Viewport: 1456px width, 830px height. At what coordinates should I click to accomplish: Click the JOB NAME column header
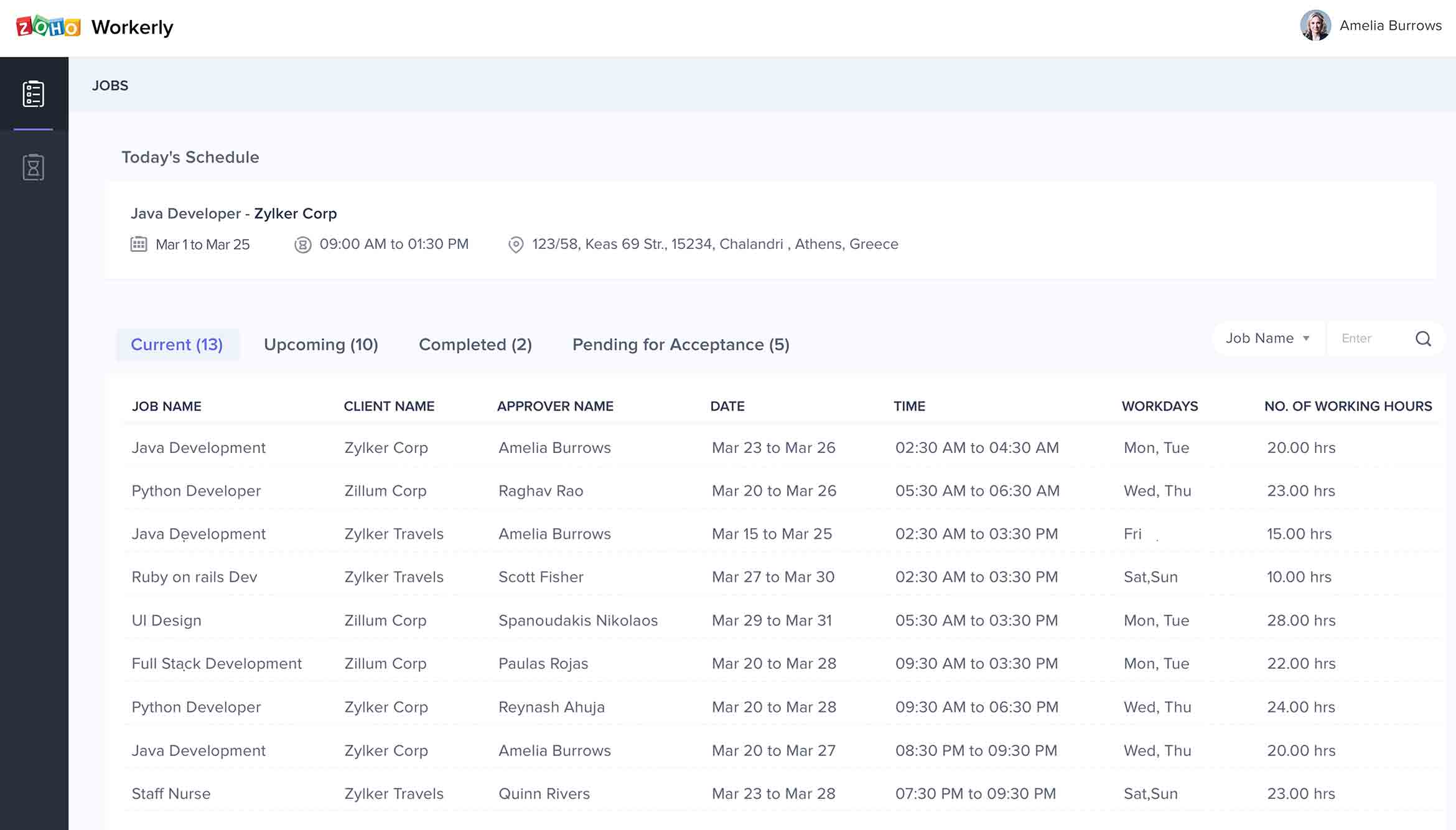(167, 406)
